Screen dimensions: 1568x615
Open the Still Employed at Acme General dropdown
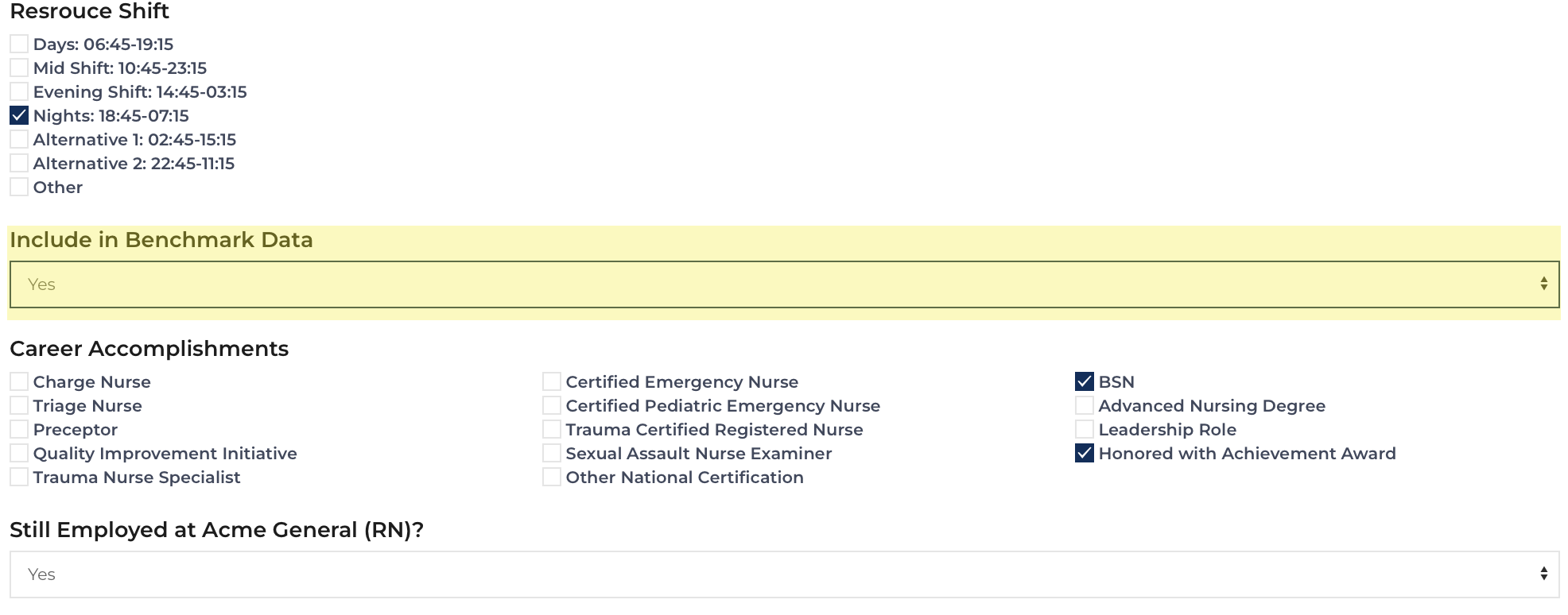[784, 574]
